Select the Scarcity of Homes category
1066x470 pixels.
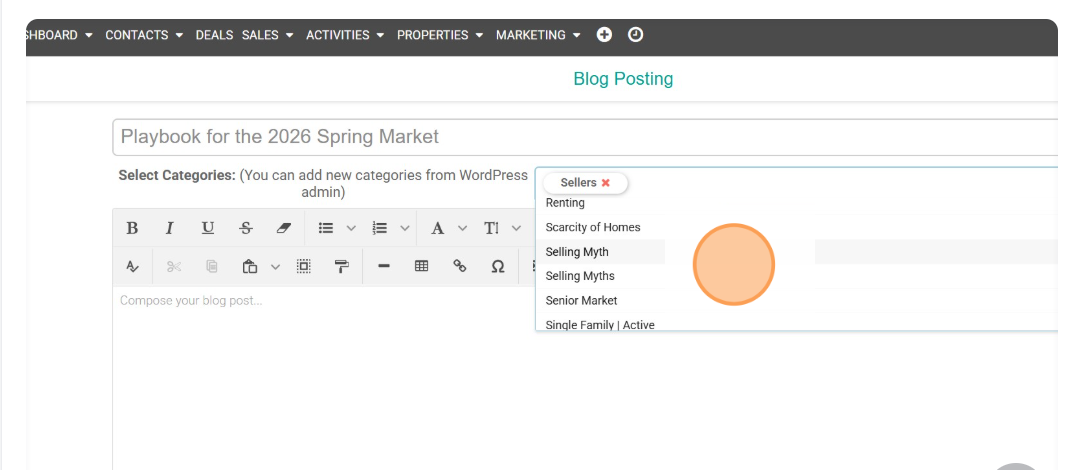(x=593, y=227)
